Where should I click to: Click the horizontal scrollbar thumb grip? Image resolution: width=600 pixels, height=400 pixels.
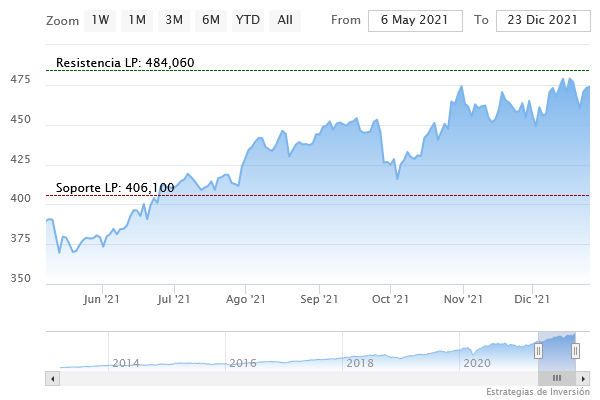(x=557, y=378)
